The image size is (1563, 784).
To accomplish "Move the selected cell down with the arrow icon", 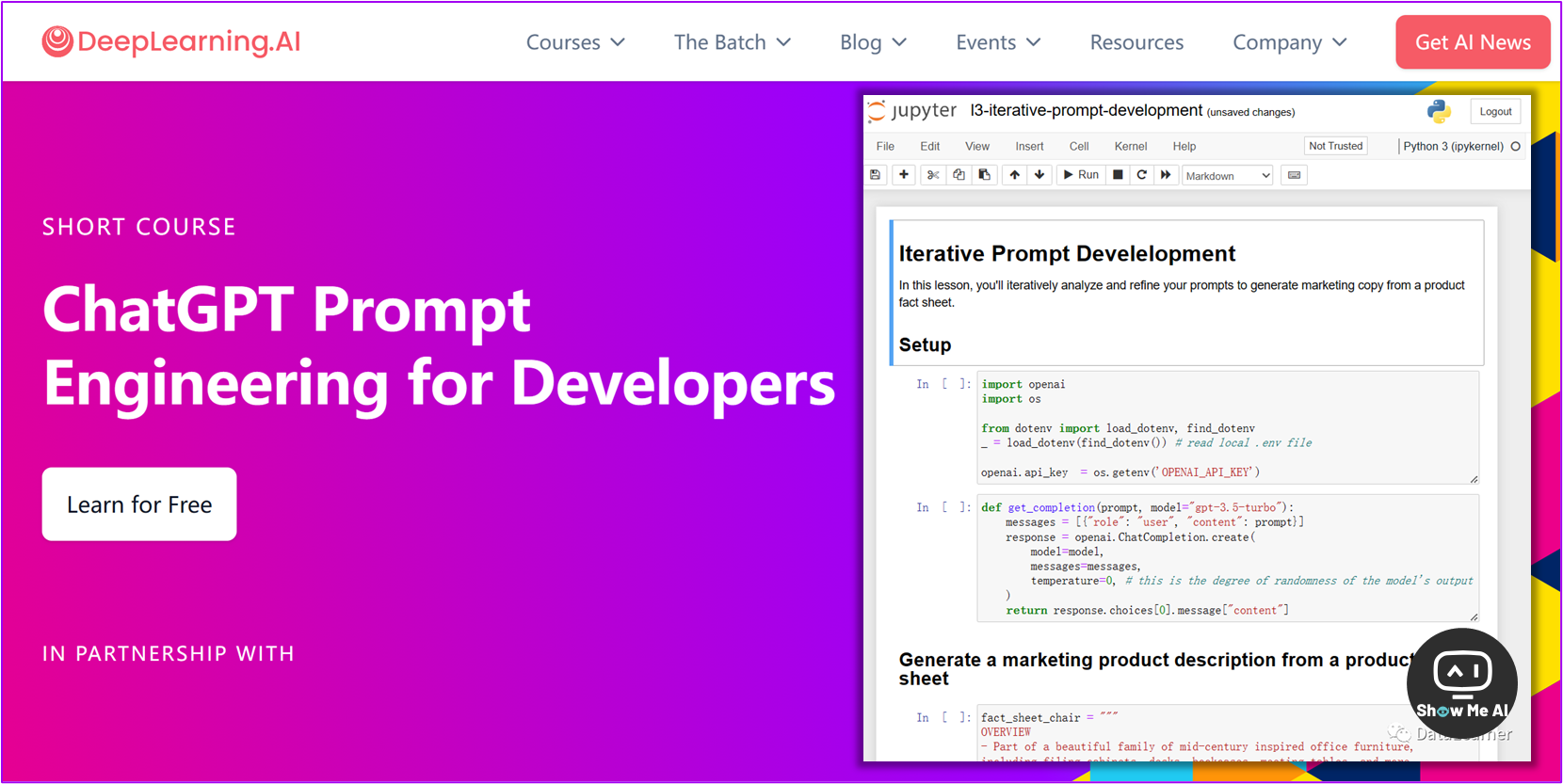I will click(1039, 175).
